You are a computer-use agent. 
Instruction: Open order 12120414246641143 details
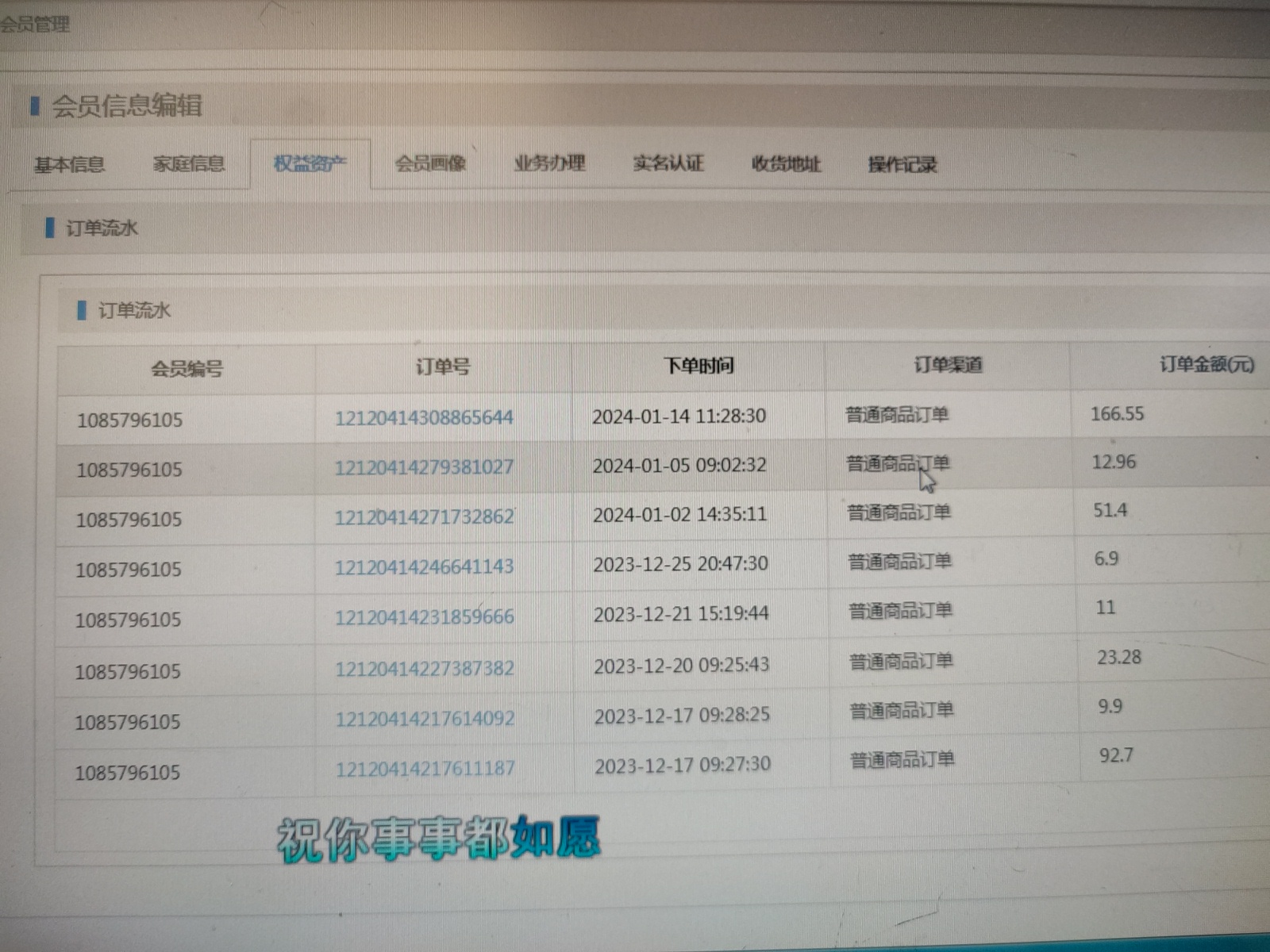click(x=424, y=567)
